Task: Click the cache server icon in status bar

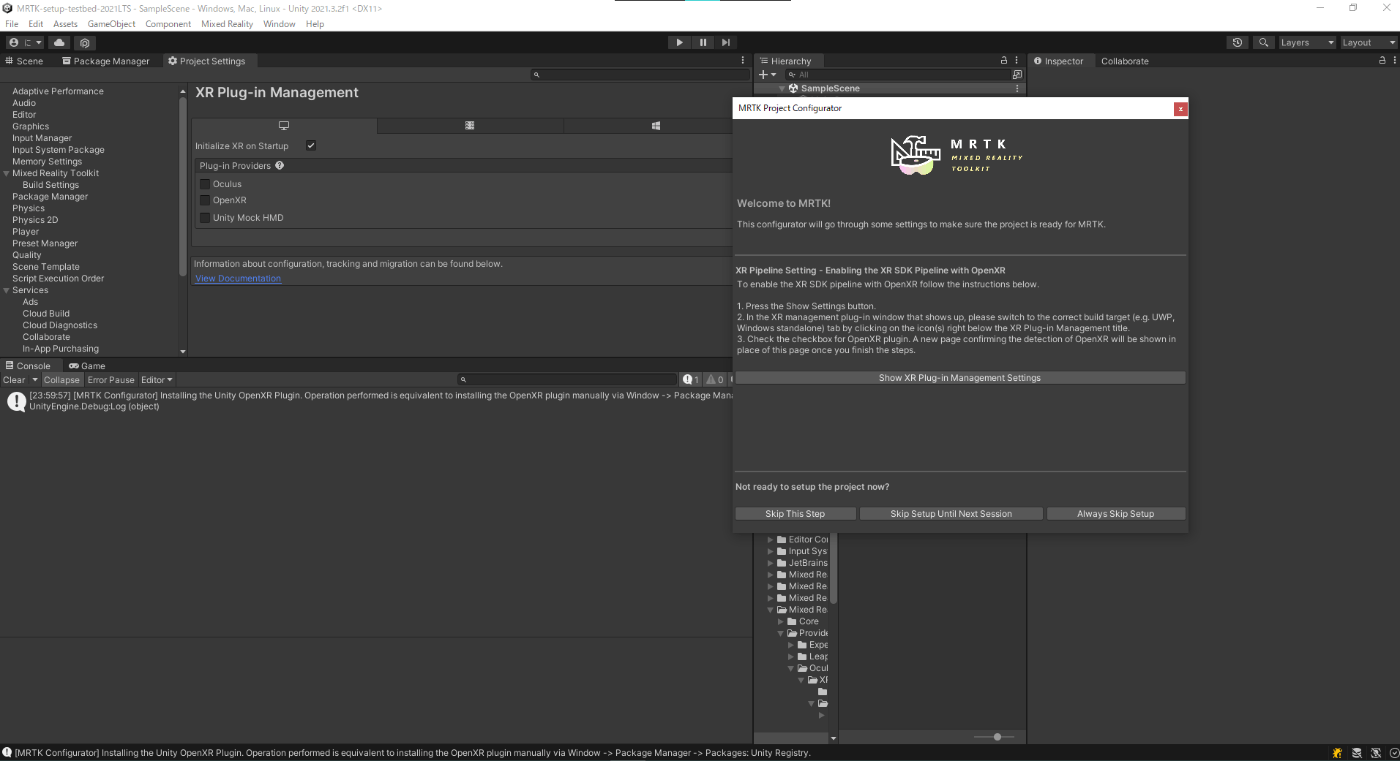Action: point(1356,753)
